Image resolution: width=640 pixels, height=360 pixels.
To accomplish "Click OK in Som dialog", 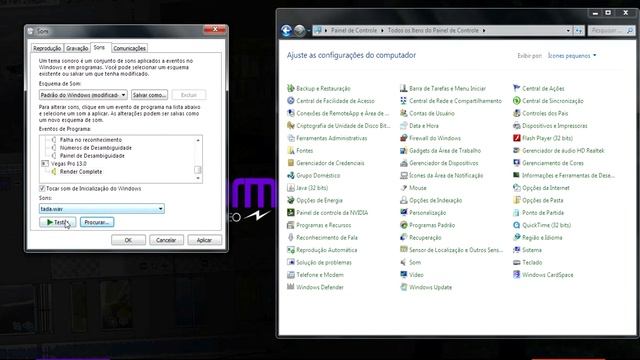I will tap(128, 240).
